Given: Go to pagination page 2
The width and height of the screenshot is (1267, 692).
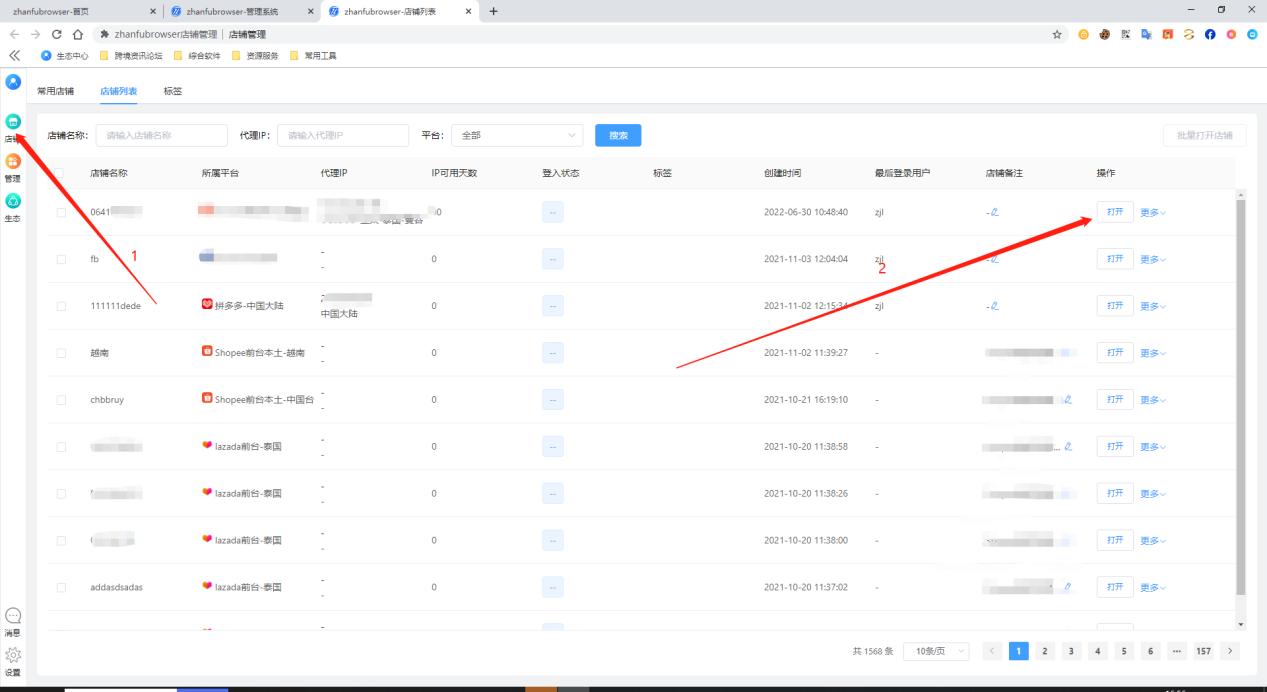Looking at the screenshot, I should (1044, 651).
